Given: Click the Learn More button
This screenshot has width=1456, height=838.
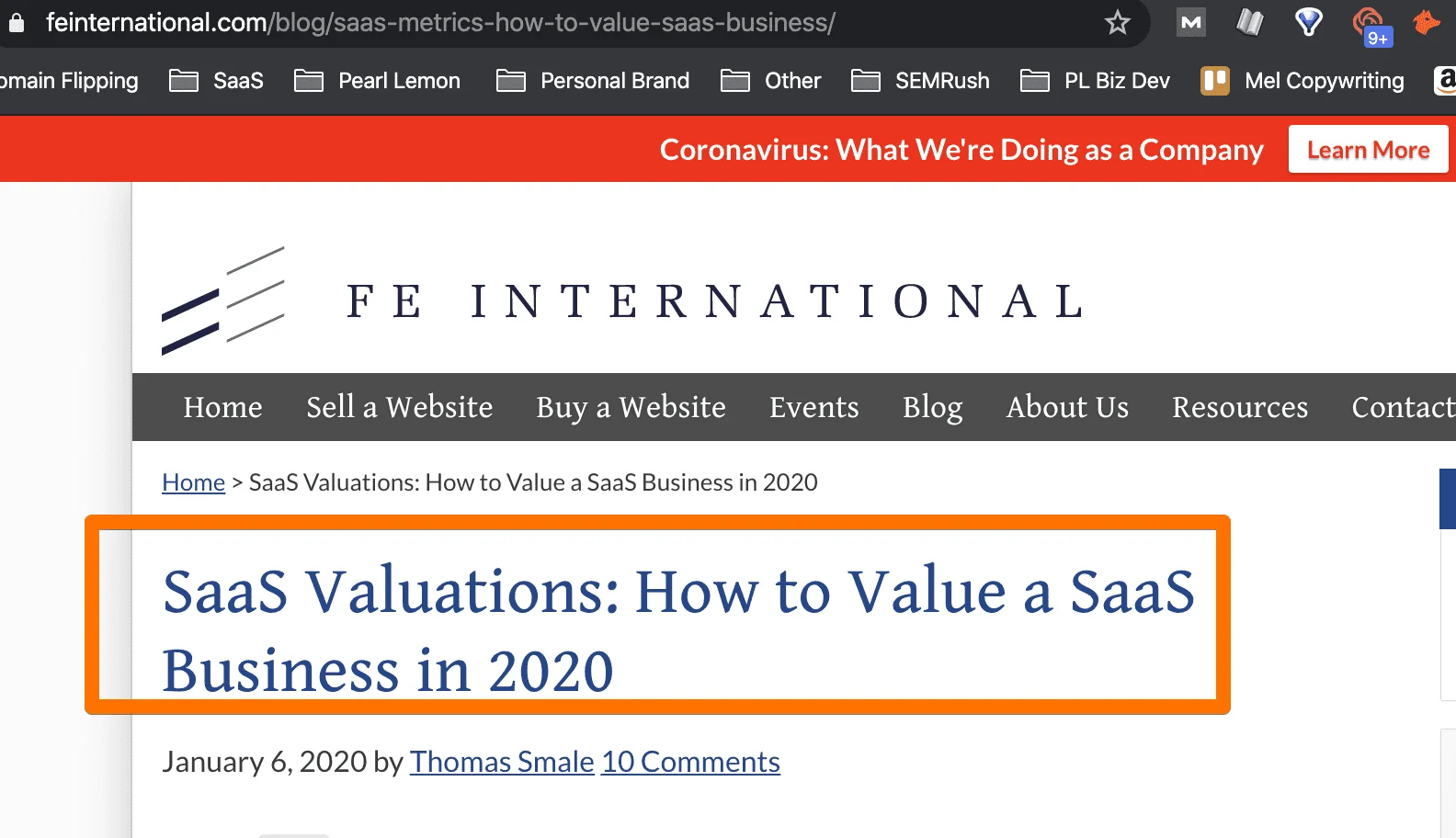Looking at the screenshot, I should tap(1368, 150).
